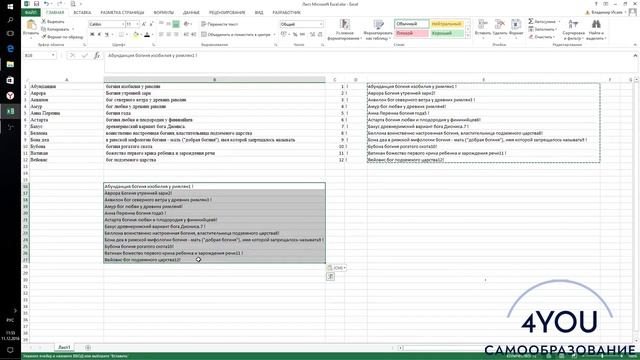Open the Clear (Очистить) dropdown
640x360 pixels.
click(x=543, y=37)
